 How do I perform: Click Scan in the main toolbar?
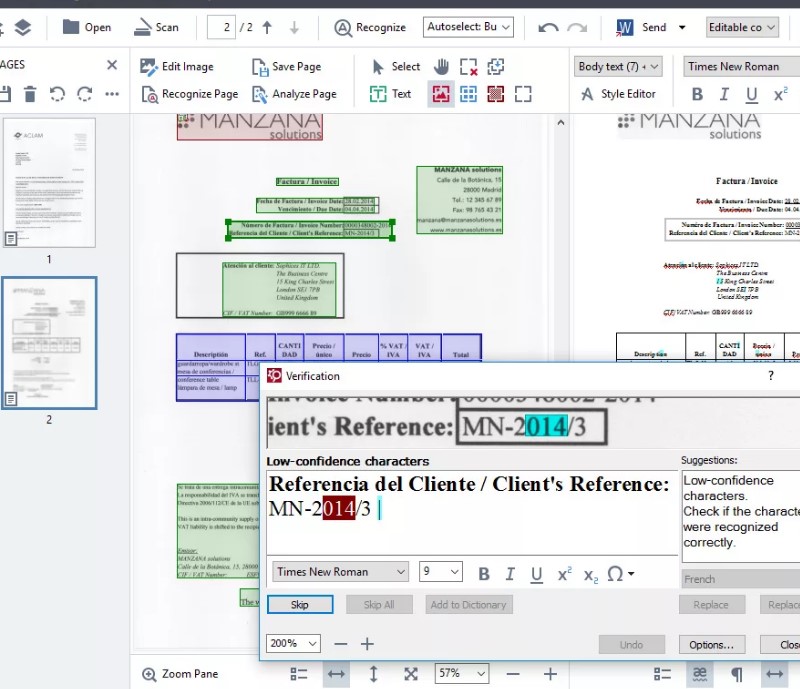pos(156,27)
